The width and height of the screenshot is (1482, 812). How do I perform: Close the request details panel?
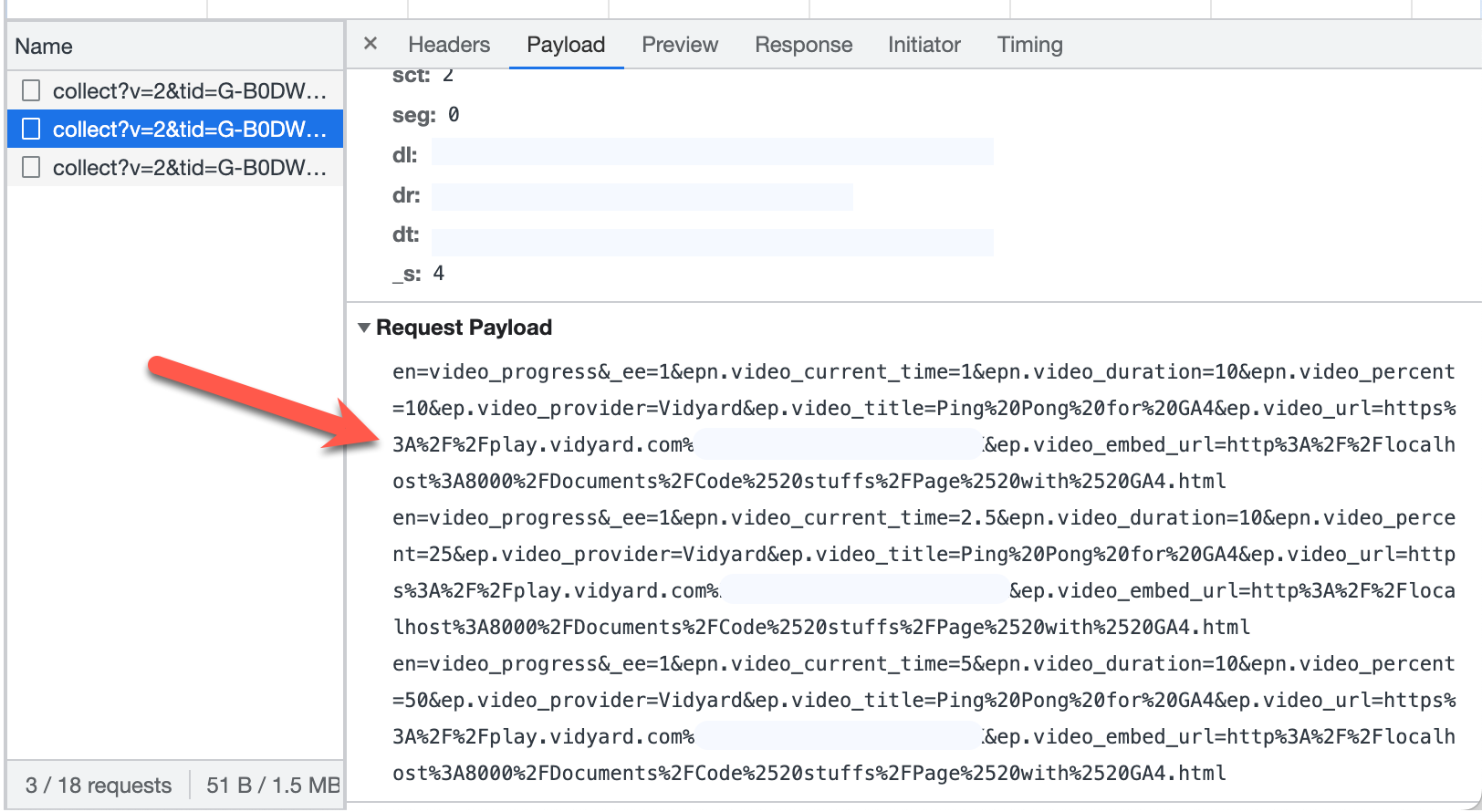point(370,44)
